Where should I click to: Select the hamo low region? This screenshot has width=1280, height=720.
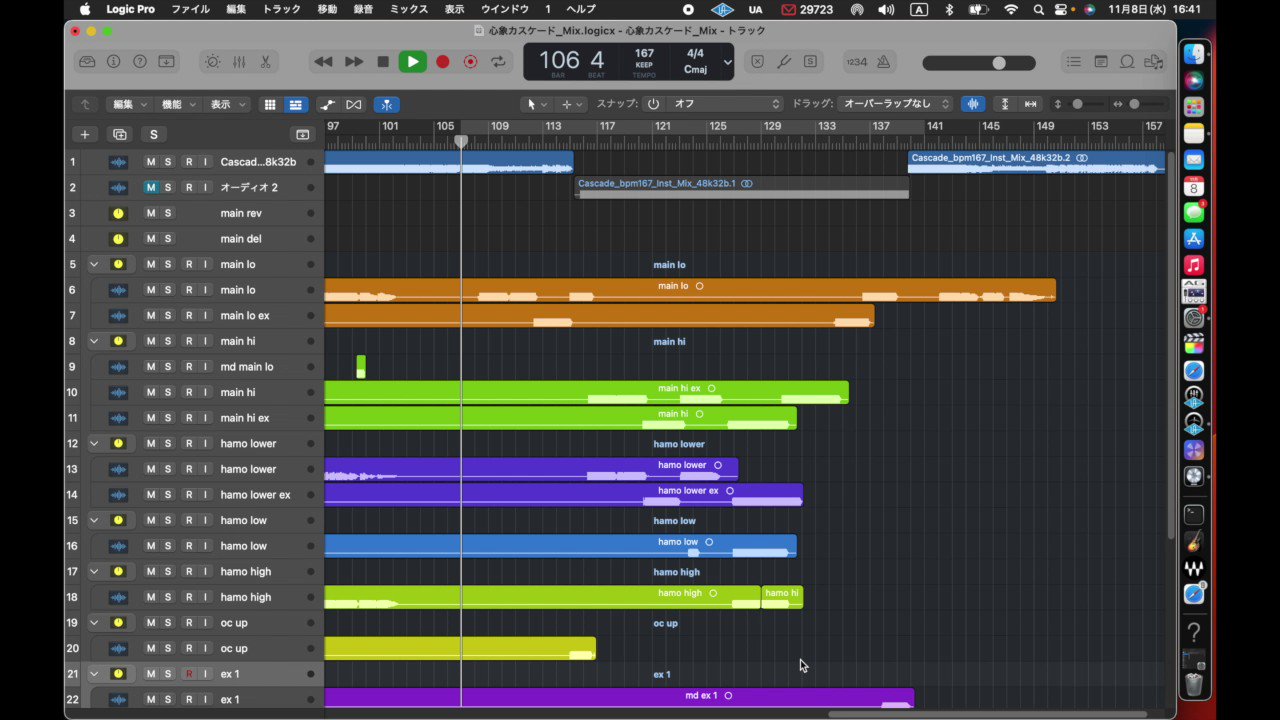(x=560, y=546)
